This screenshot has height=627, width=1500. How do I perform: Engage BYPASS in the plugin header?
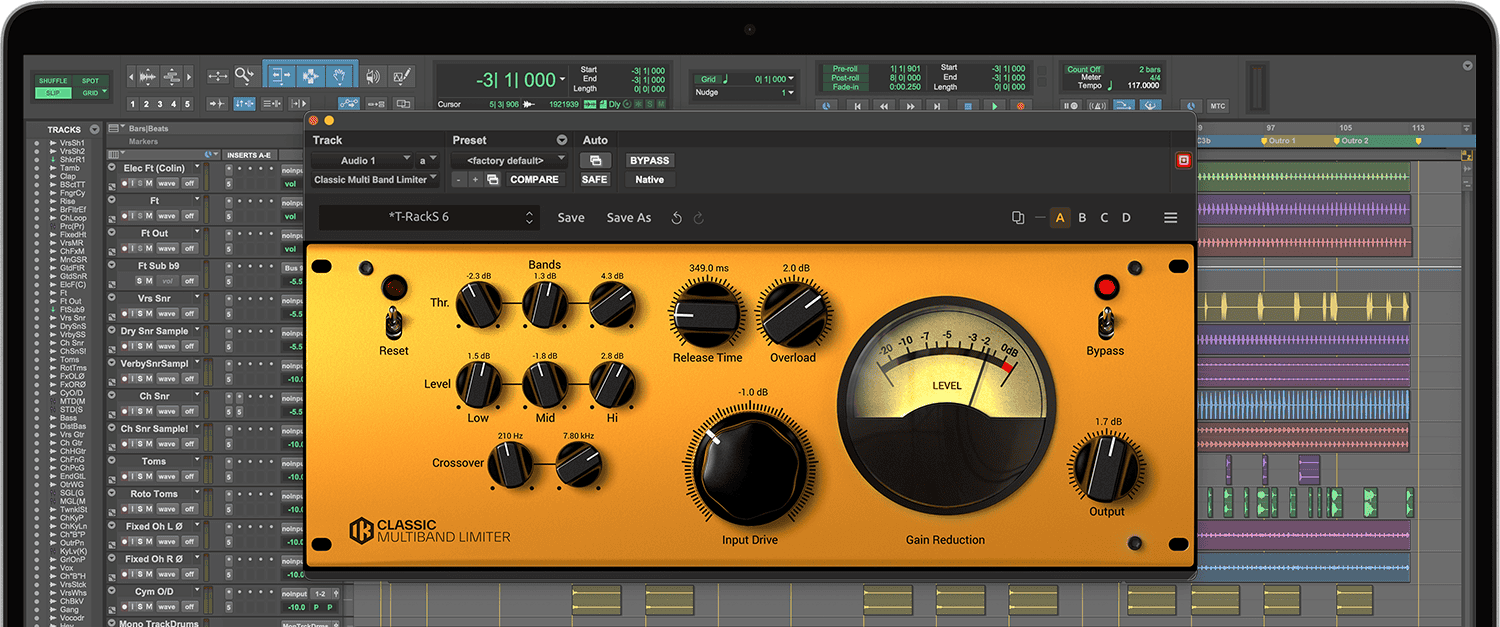coord(648,160)
